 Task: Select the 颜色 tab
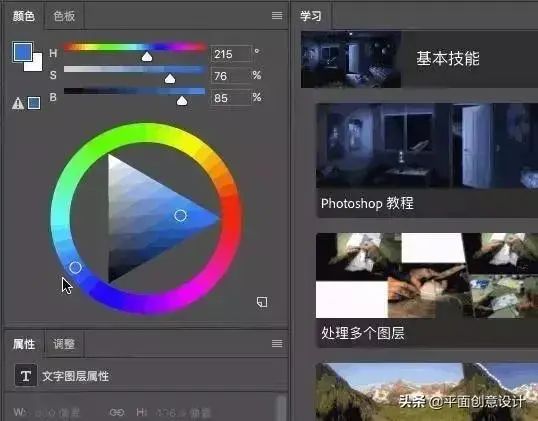click(x=24, y=16)
